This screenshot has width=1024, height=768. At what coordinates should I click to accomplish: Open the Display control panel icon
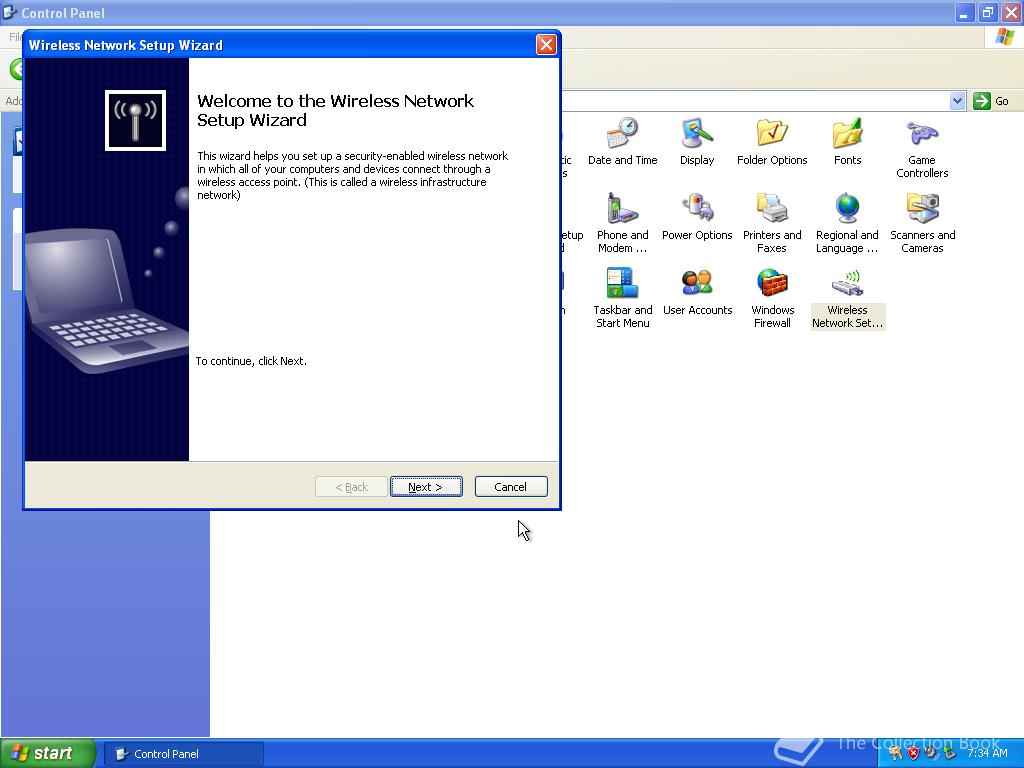point(697,133)
